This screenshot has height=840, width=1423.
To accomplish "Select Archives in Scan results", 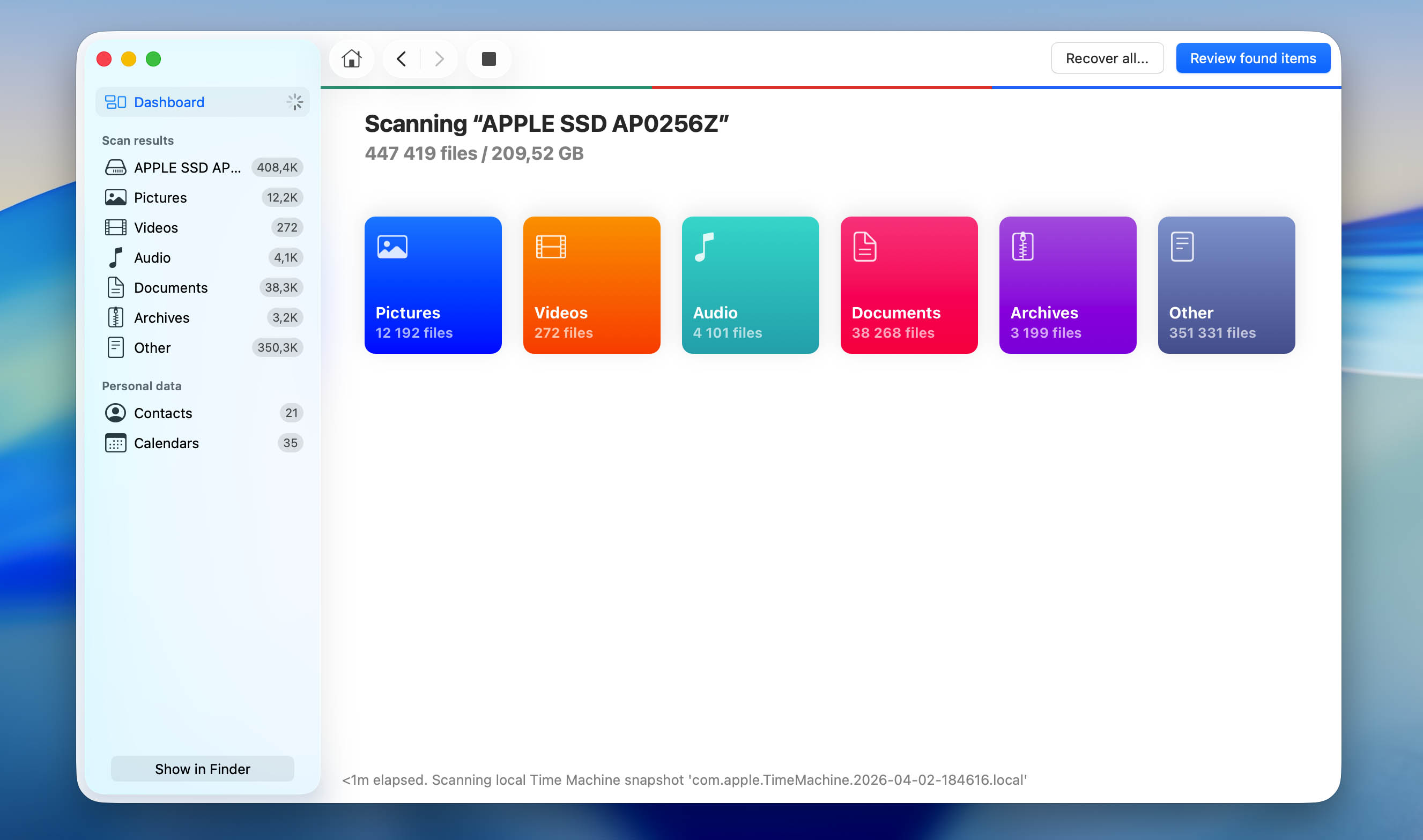I will 203,317.
